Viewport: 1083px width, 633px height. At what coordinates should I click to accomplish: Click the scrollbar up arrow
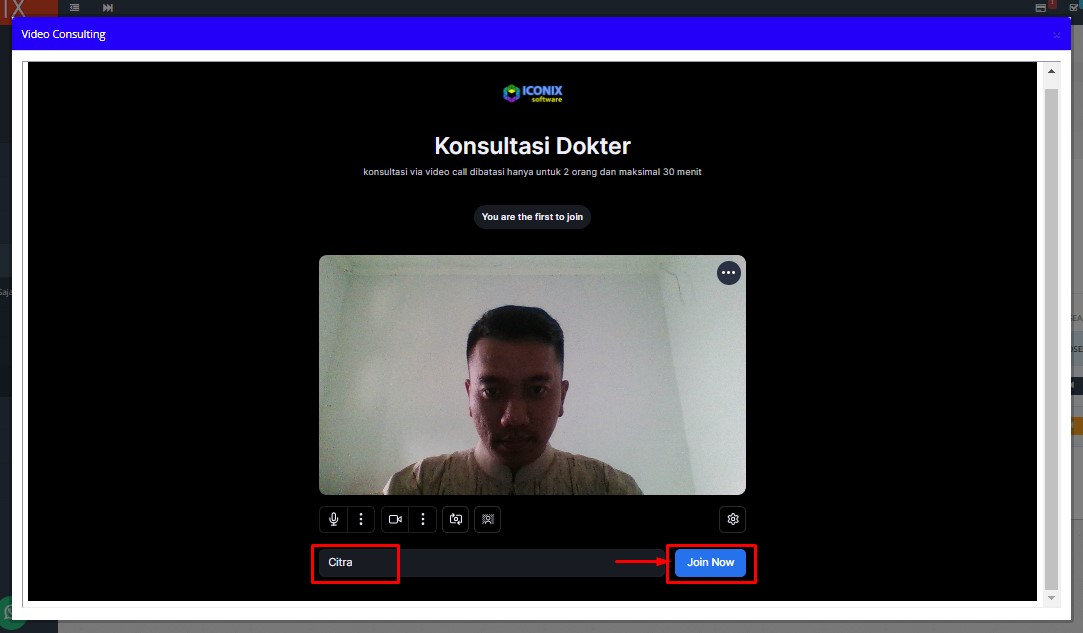pyautogui.click(x=1051, y=72)
